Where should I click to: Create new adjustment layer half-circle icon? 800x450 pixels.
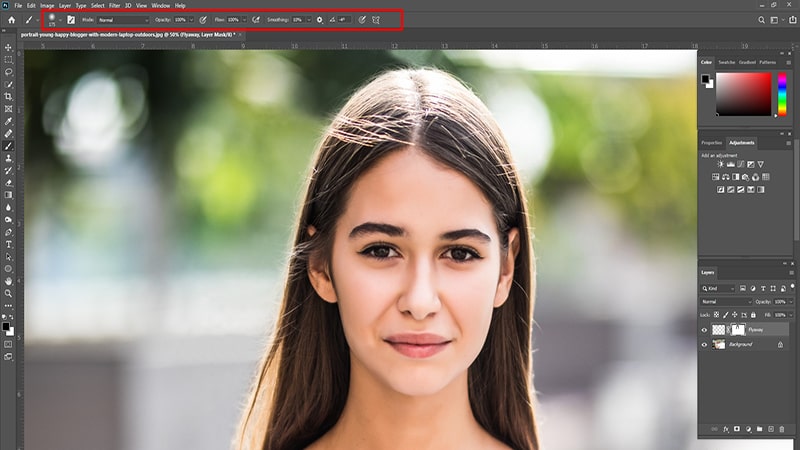748,429
